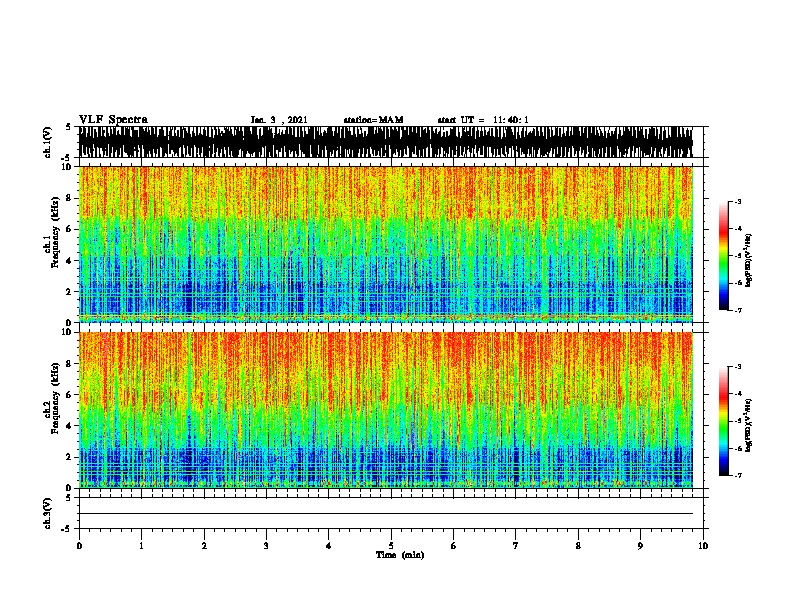Image resolution: width=792 pixels, height=612 pixels.
Task: Click time axis tick label "6"
Action: point(454,546)
